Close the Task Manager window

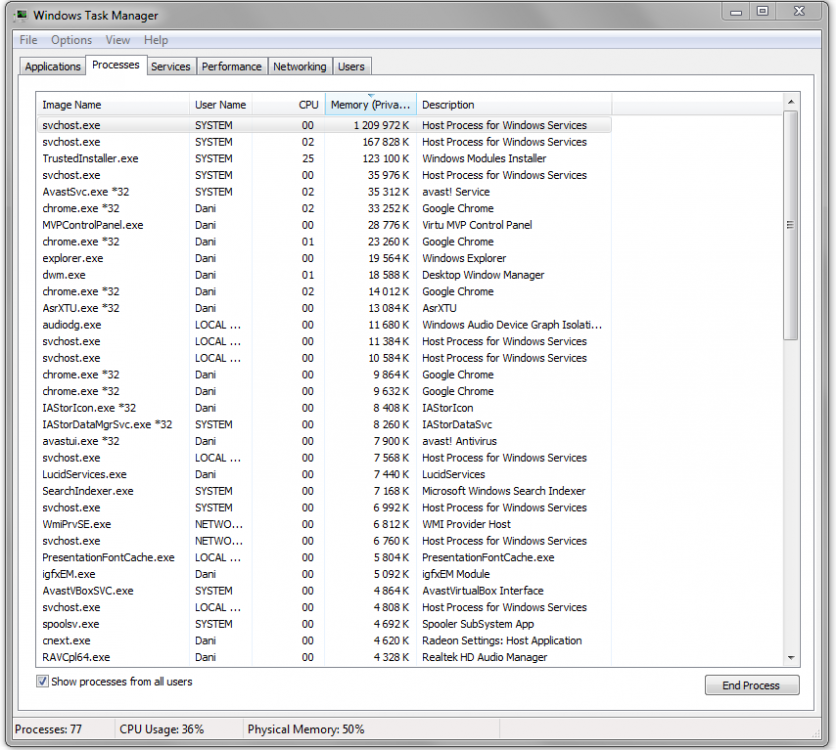click(x=799, y=12)
